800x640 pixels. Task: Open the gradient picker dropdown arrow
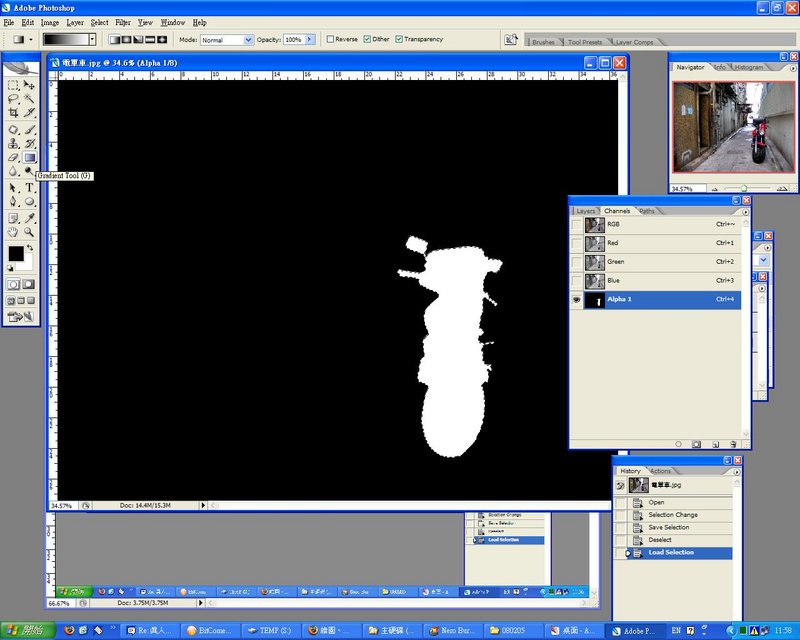92,39
